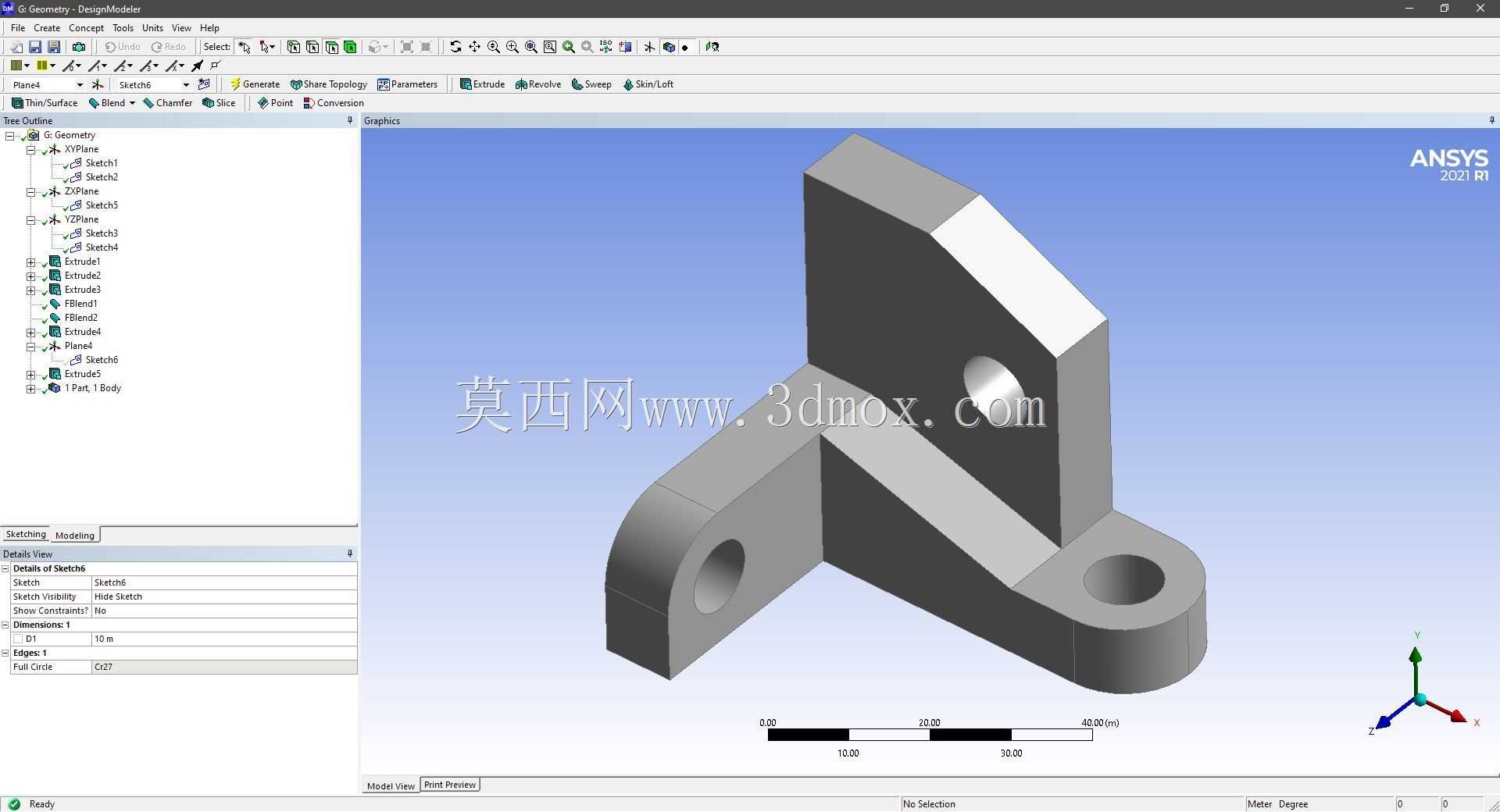1500x812 pixels.
Task: Click the D1 value field 10 m
Action: click(x=224, y=639)
